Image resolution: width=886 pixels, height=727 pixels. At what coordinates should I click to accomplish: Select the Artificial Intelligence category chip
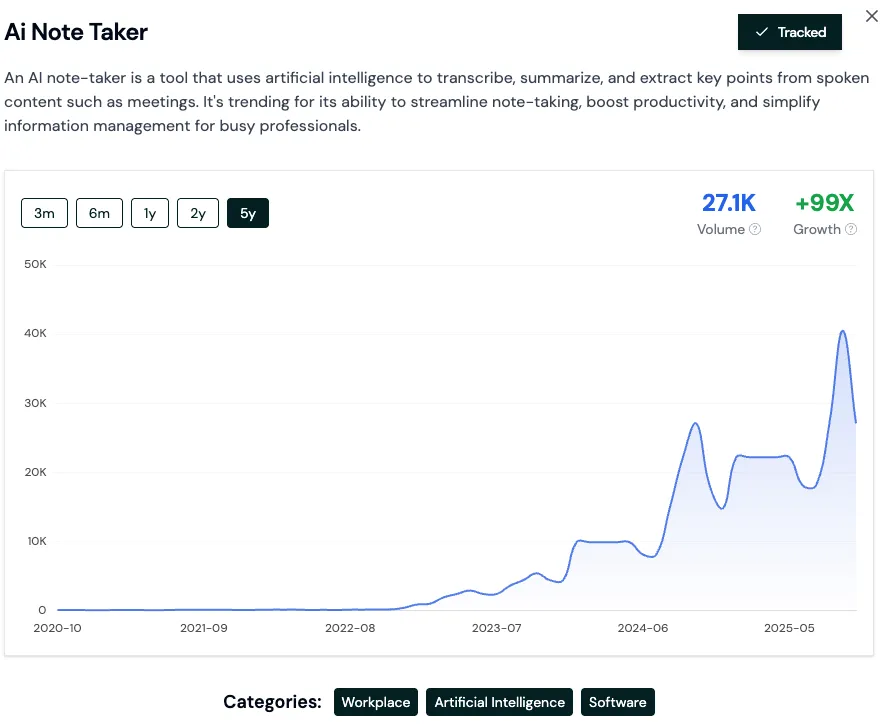tap(499, 701)
